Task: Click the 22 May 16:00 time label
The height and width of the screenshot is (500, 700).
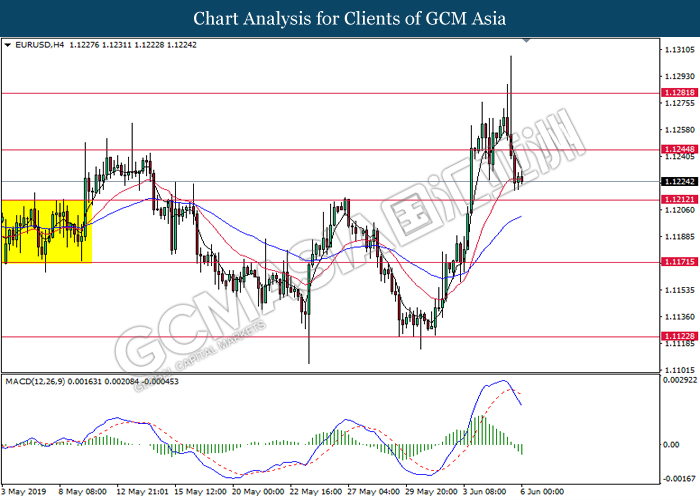Action: click(x=316, y=491)
